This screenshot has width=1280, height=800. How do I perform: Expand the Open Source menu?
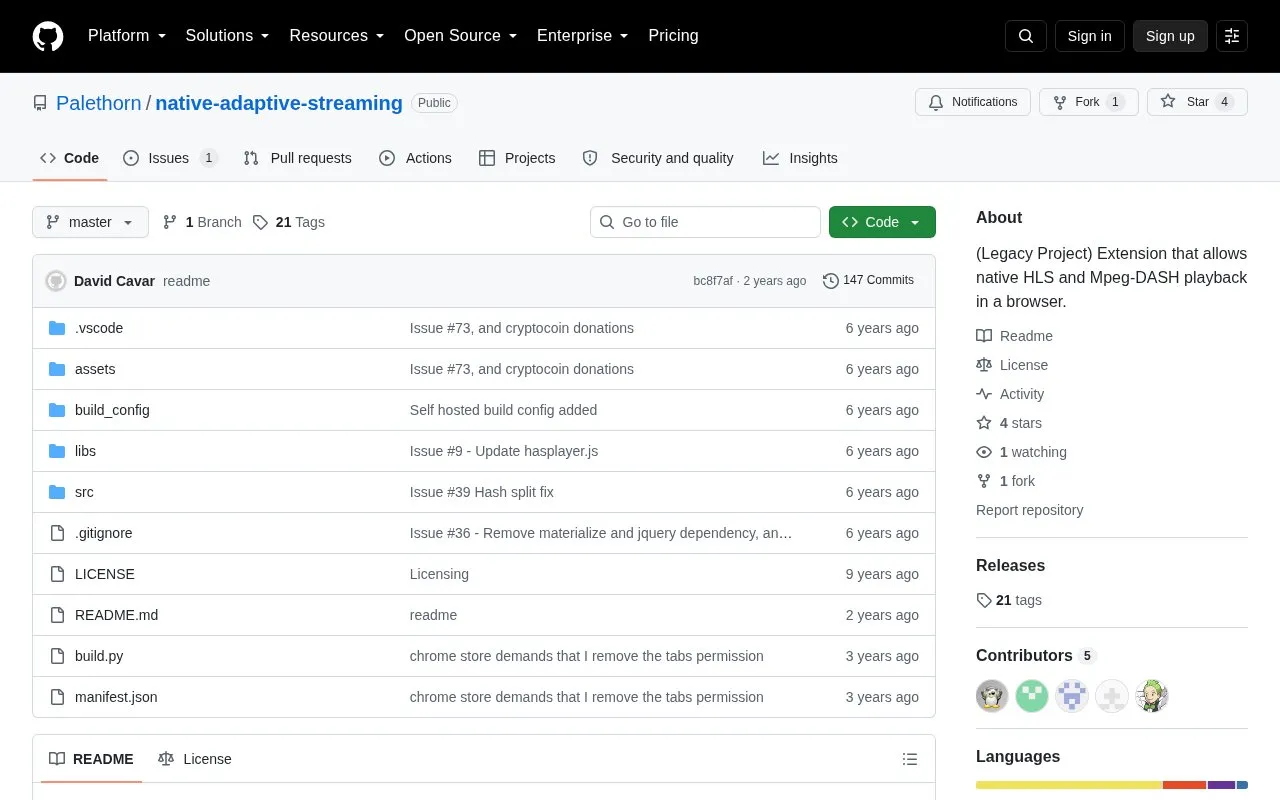point(461,36)
